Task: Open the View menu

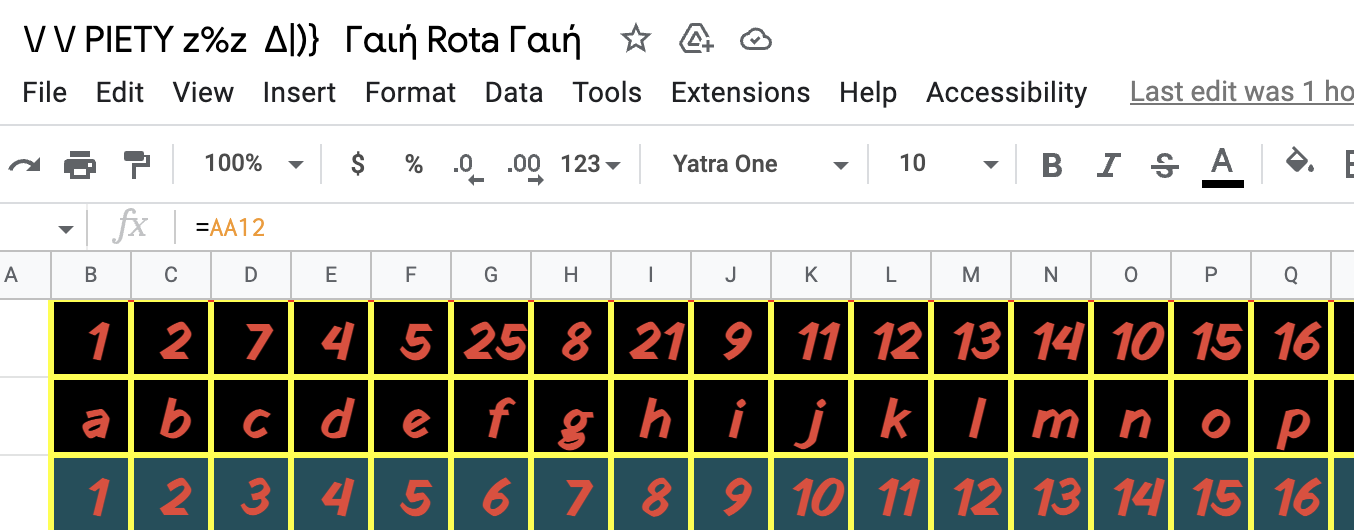Action: [x=203, y=93]
